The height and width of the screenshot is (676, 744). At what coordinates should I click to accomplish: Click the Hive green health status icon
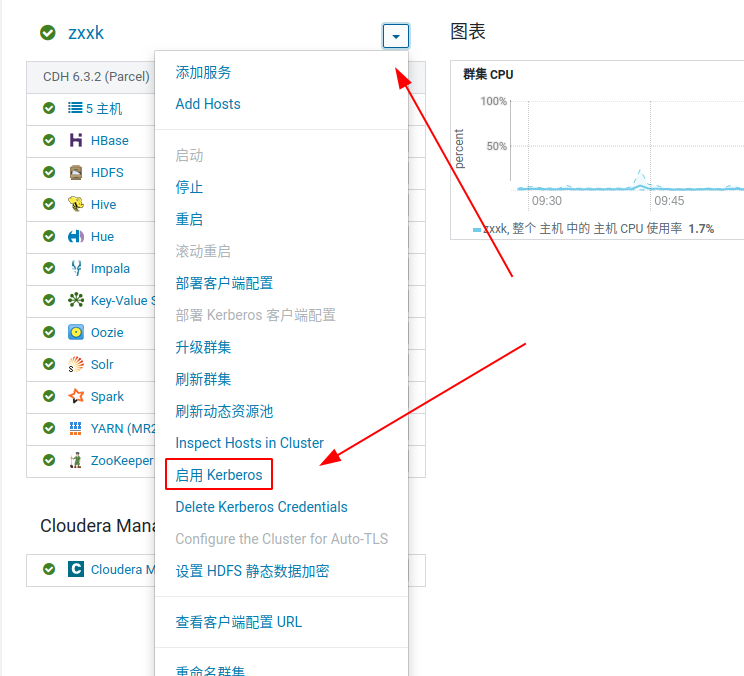(49, 204)
